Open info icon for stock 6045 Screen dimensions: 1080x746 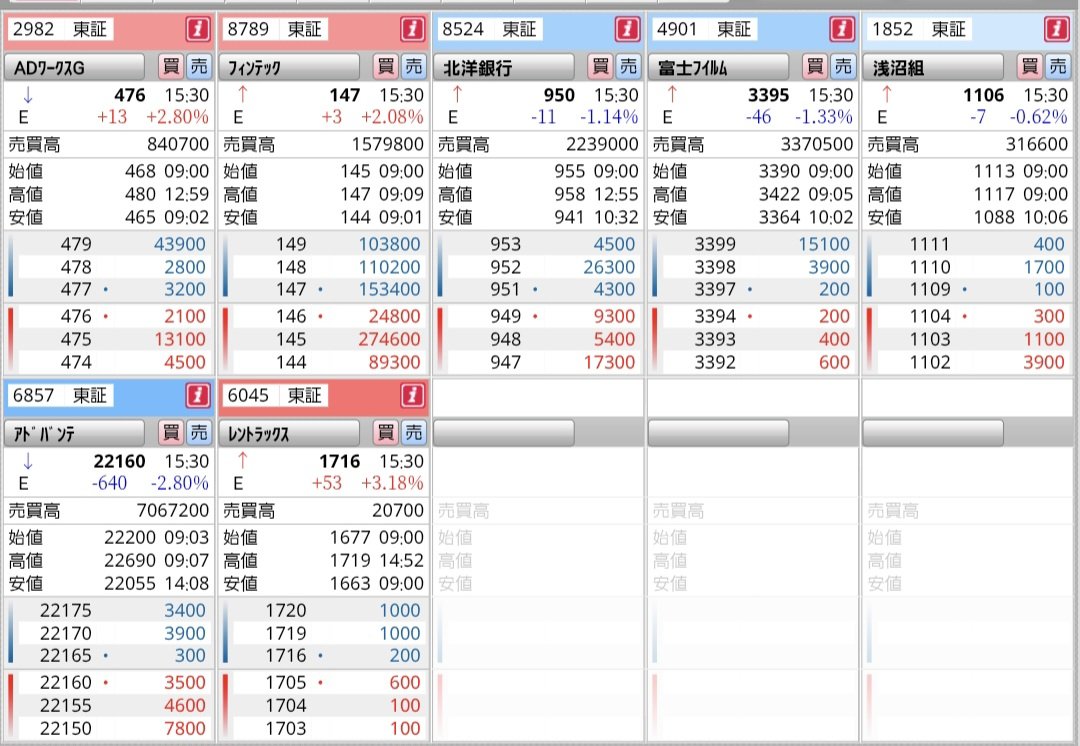click(413, 395)
